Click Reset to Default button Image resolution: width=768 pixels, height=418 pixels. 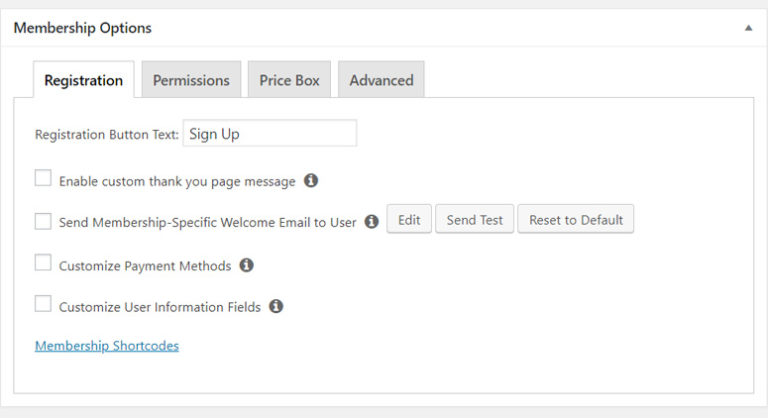[576, 220]
